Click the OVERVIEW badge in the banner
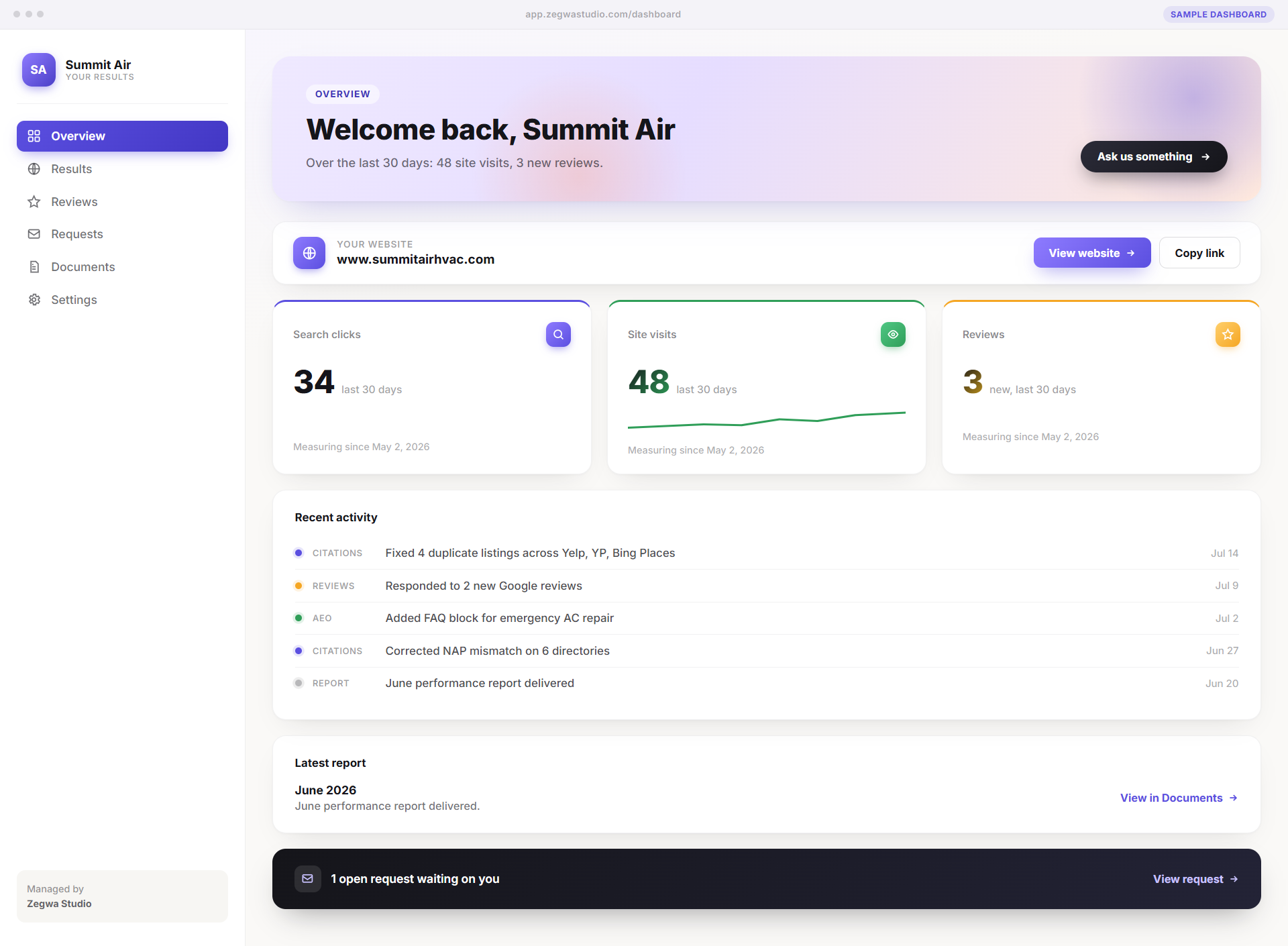Viewport: 1288px width, 946px height. (343, 94)
